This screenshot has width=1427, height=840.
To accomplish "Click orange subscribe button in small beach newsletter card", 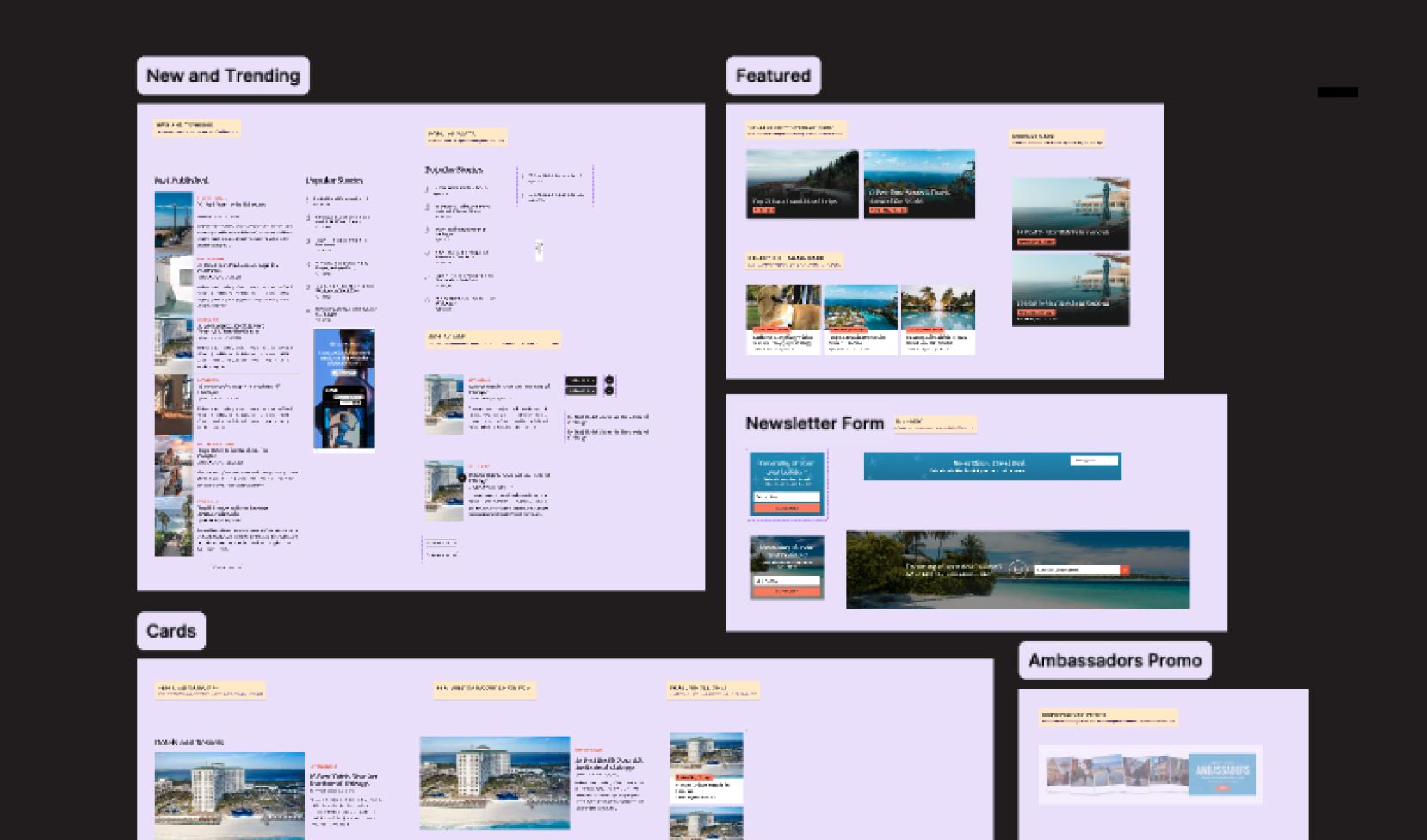I will click(x=787, y=591).
